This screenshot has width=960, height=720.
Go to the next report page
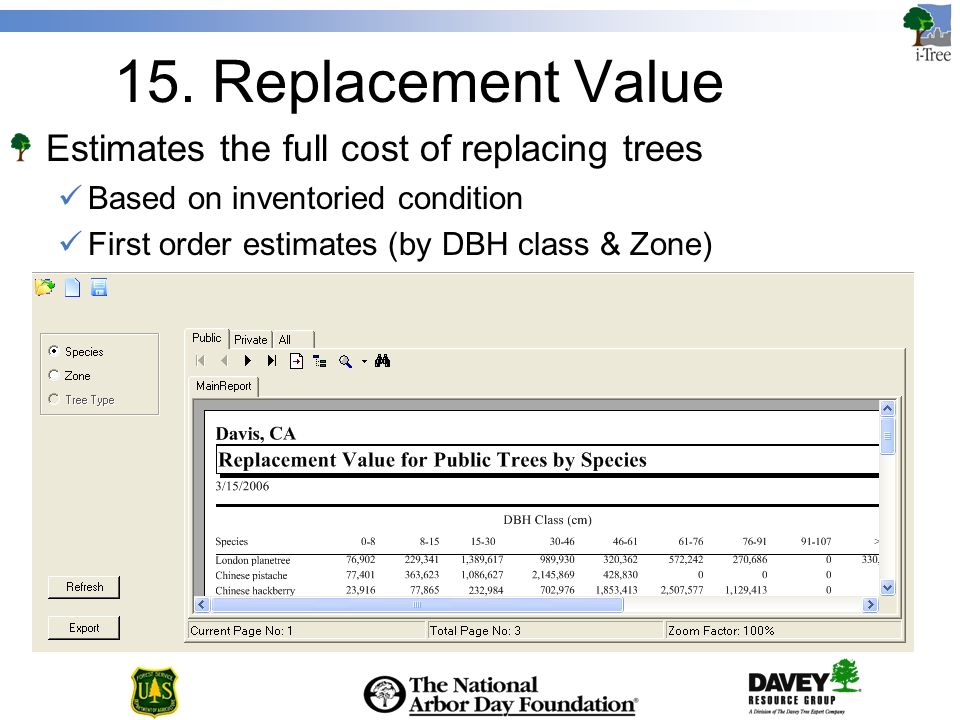[247, 361]
